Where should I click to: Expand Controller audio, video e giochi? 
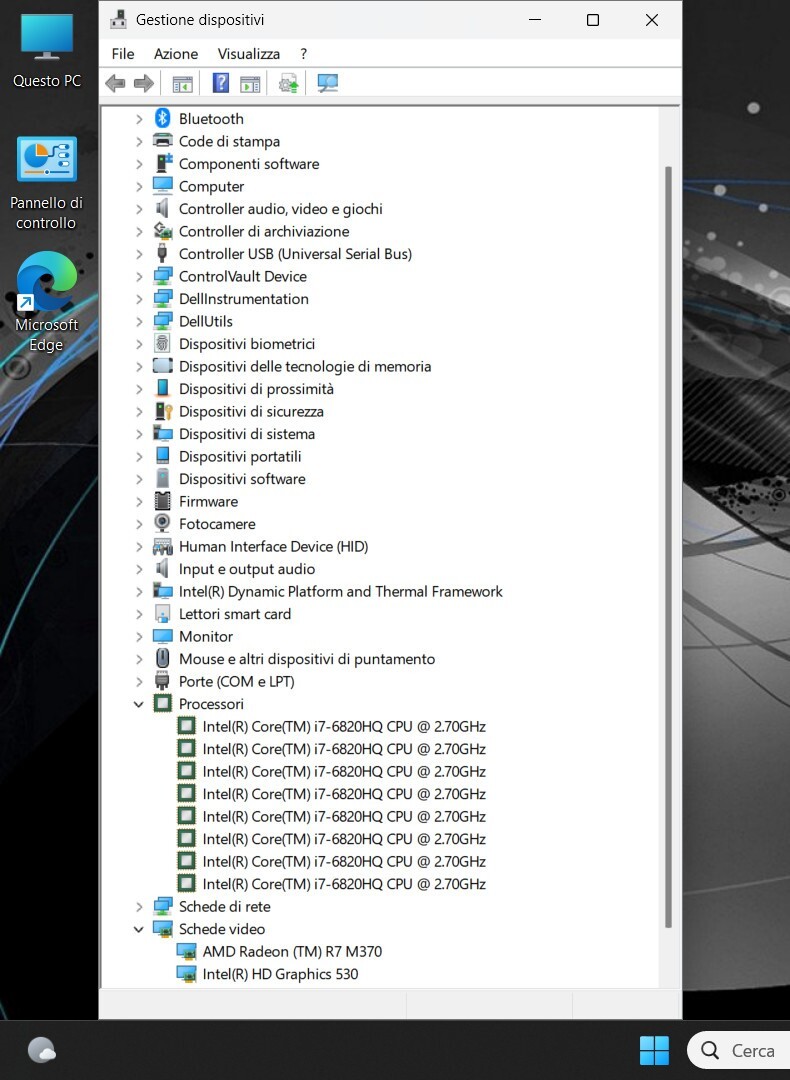(x=139, y=209)
